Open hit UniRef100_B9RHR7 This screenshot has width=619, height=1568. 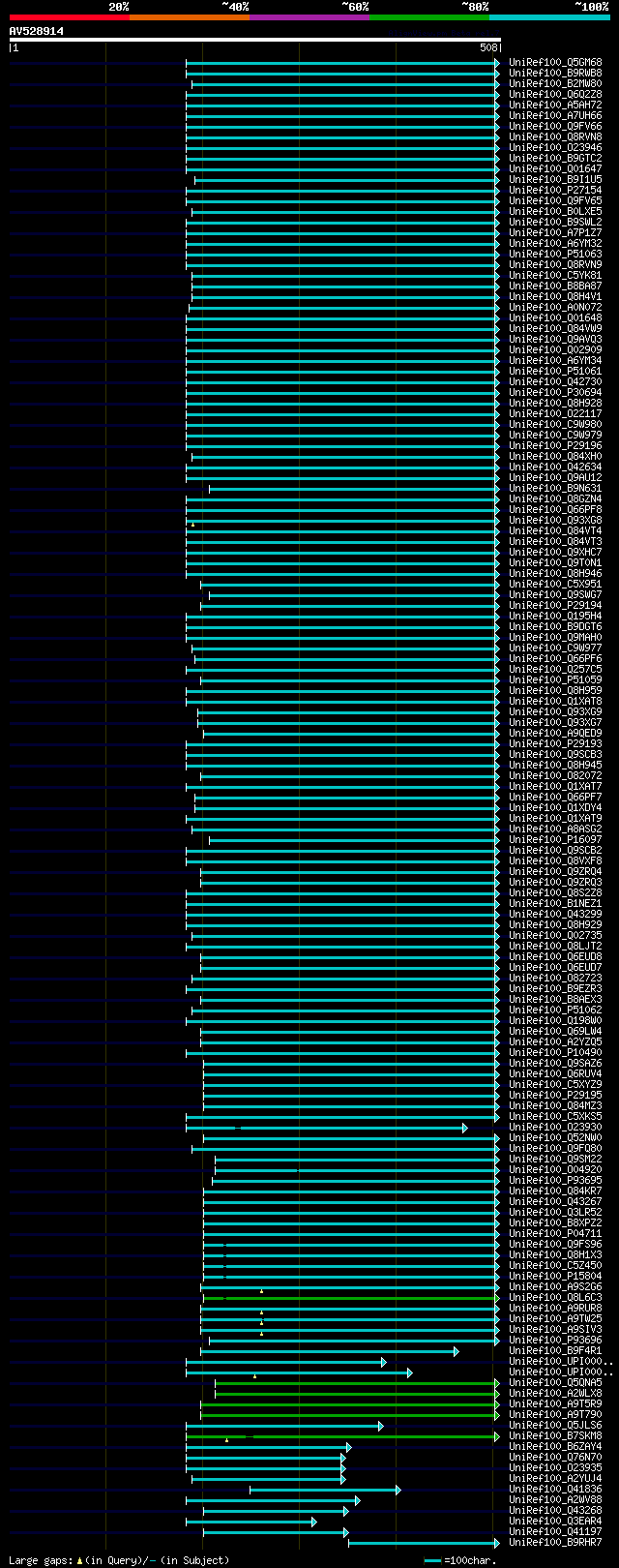point(555,1543)
